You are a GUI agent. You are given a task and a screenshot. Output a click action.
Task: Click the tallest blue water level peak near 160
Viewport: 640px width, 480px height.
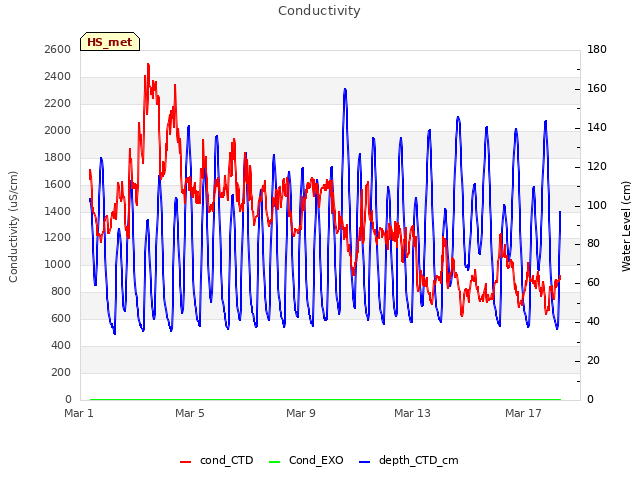tap(345, 90)
